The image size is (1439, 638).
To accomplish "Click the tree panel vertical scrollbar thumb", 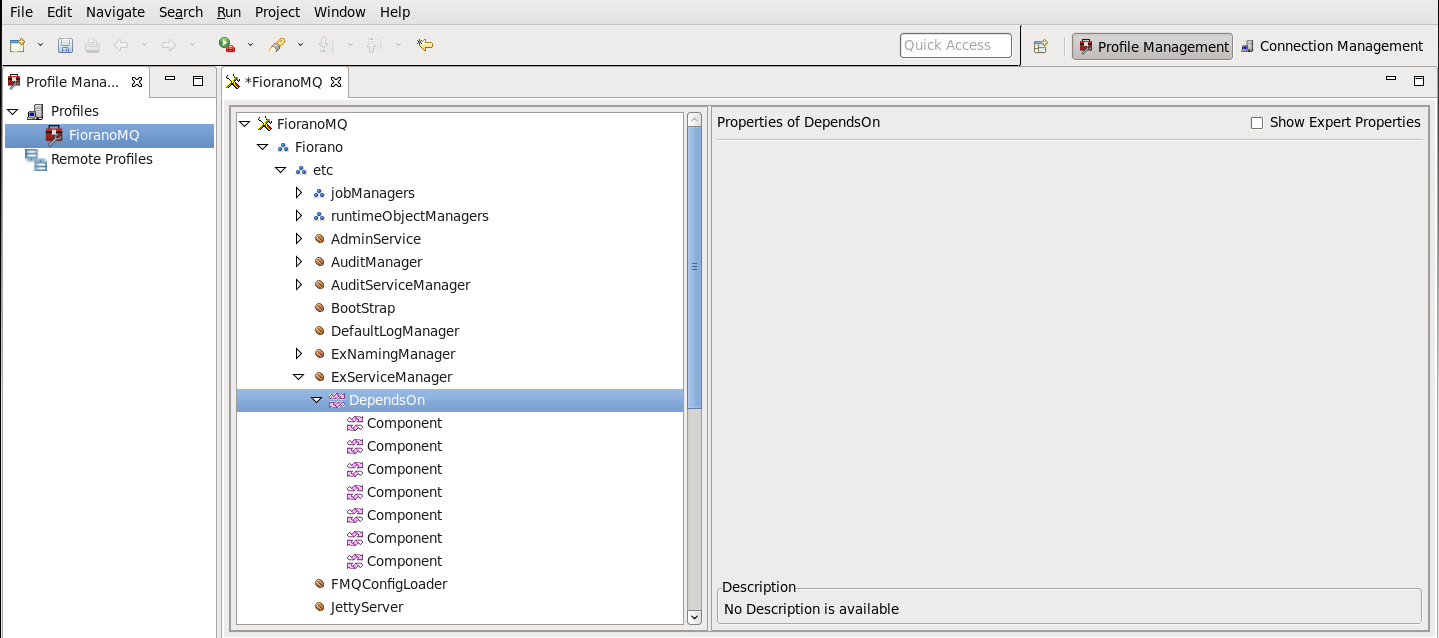I will click(x=695, y=267).
